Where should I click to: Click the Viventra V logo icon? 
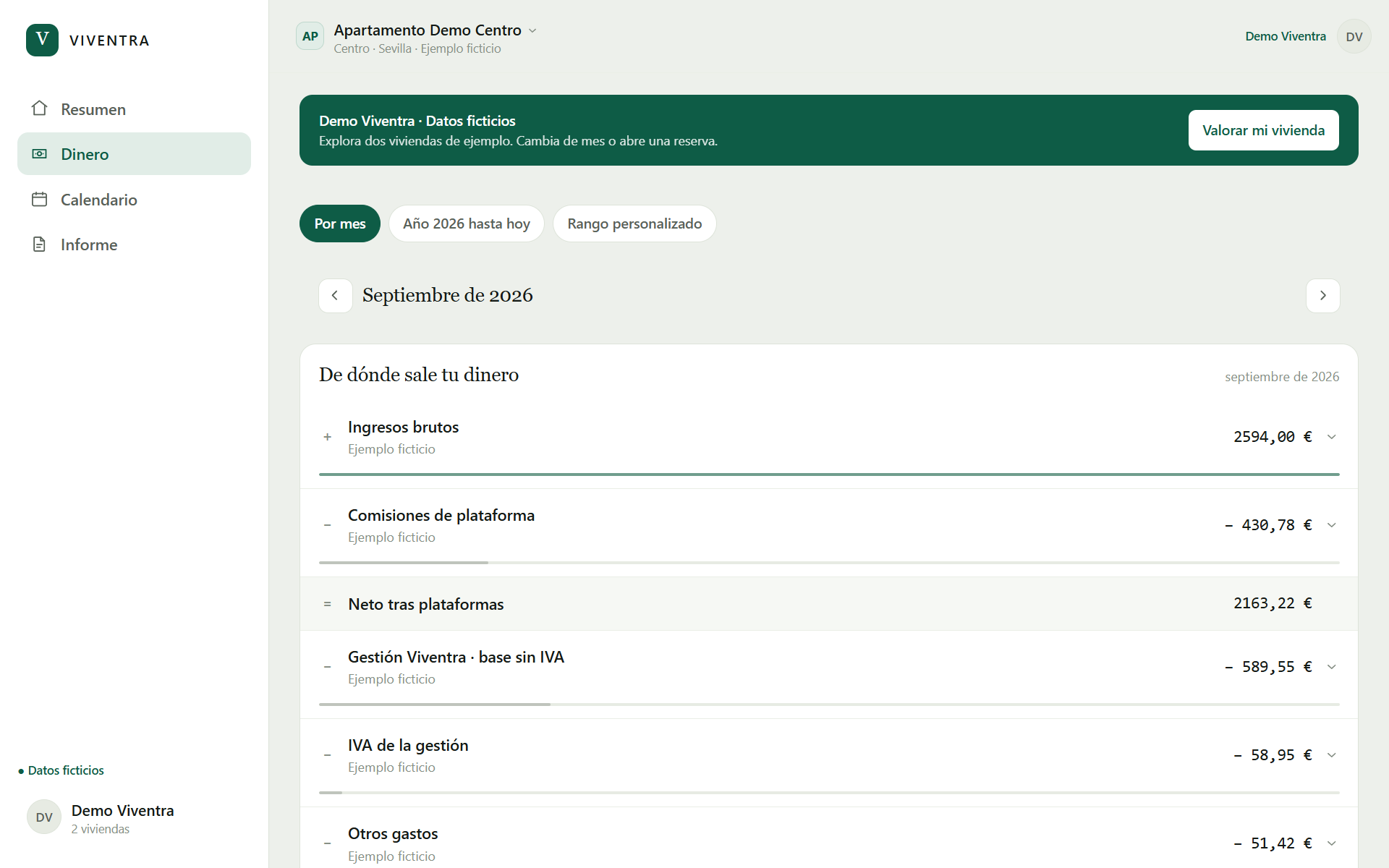[x=42, y=40]
